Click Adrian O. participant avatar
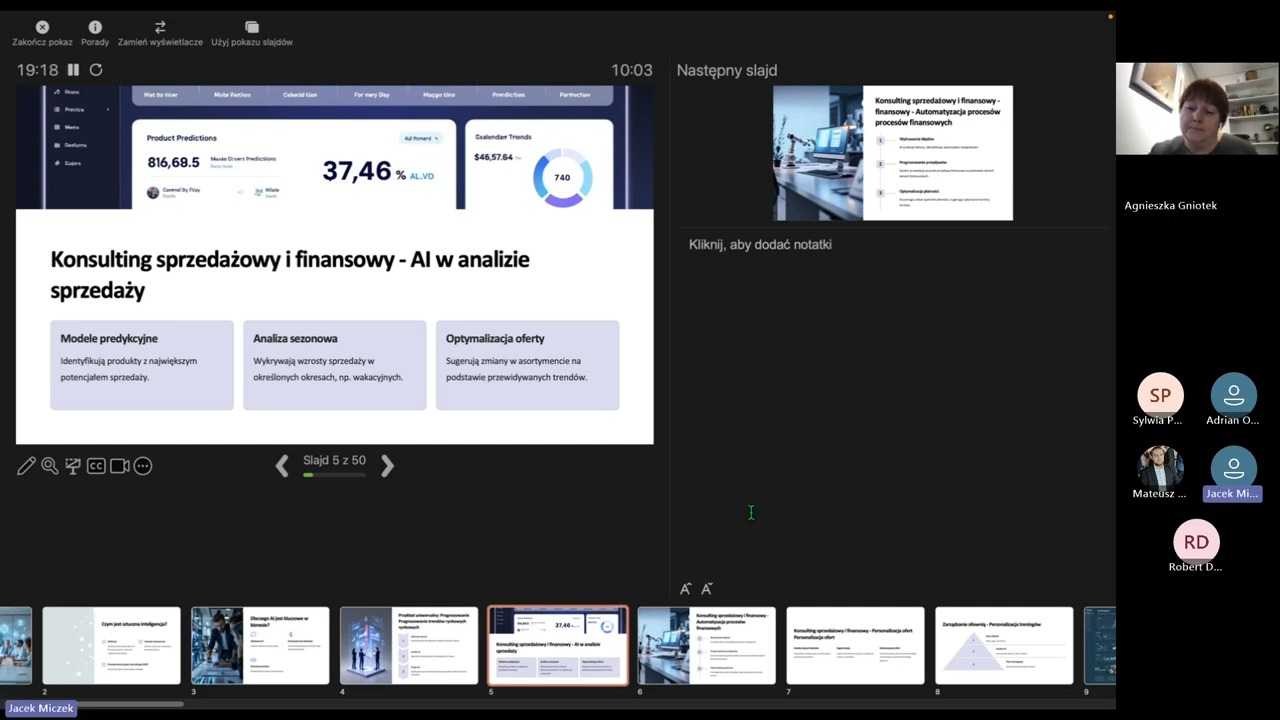The width and height of the screenshot is (1280, 720). pos(1233,395)
